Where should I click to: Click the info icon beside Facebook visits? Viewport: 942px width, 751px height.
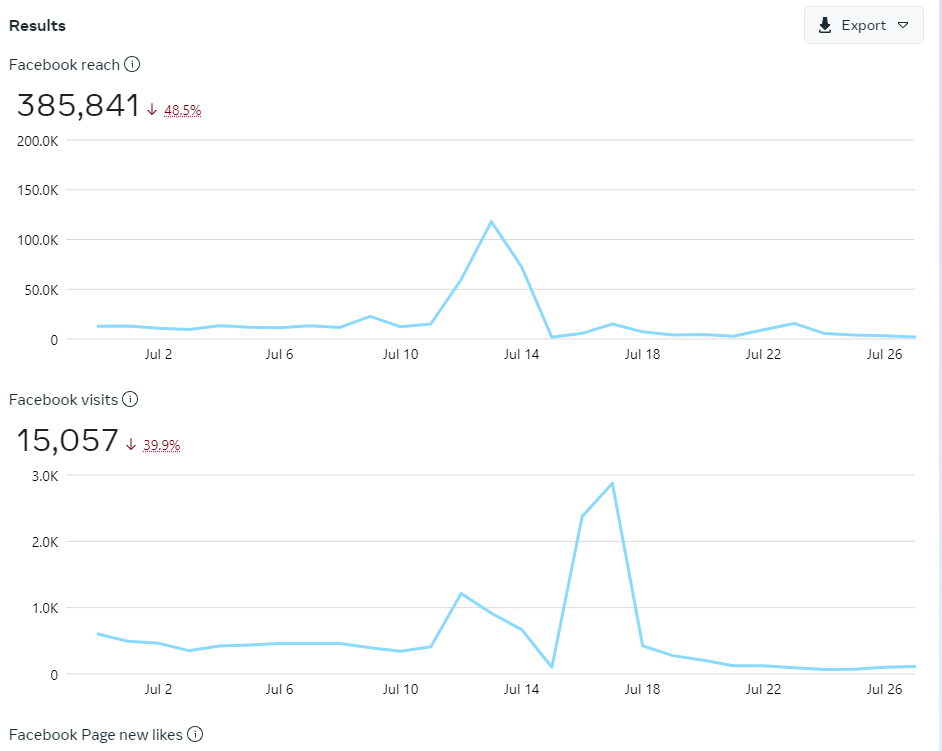point(130,400)
